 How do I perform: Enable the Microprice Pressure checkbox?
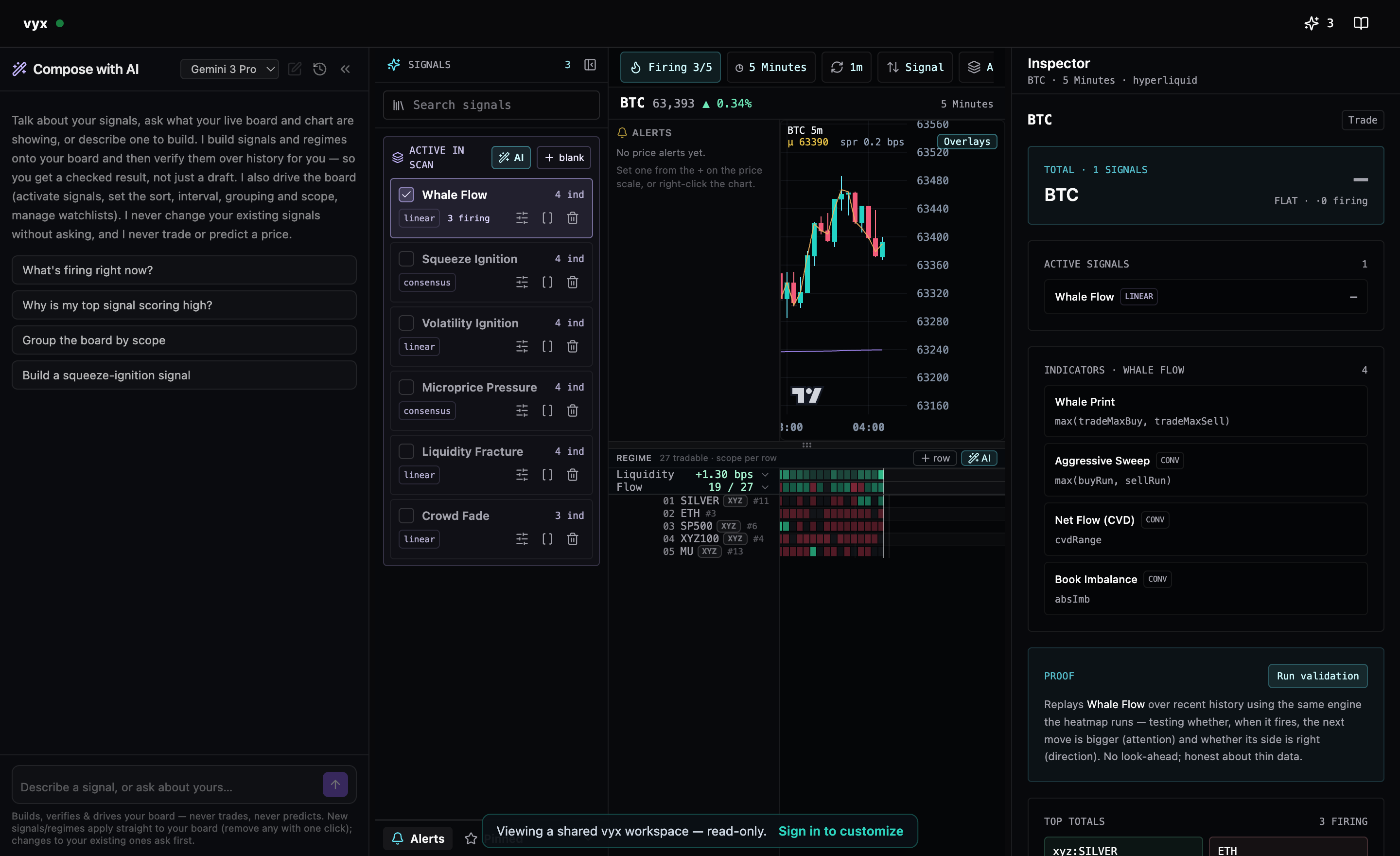pos(406,388)
